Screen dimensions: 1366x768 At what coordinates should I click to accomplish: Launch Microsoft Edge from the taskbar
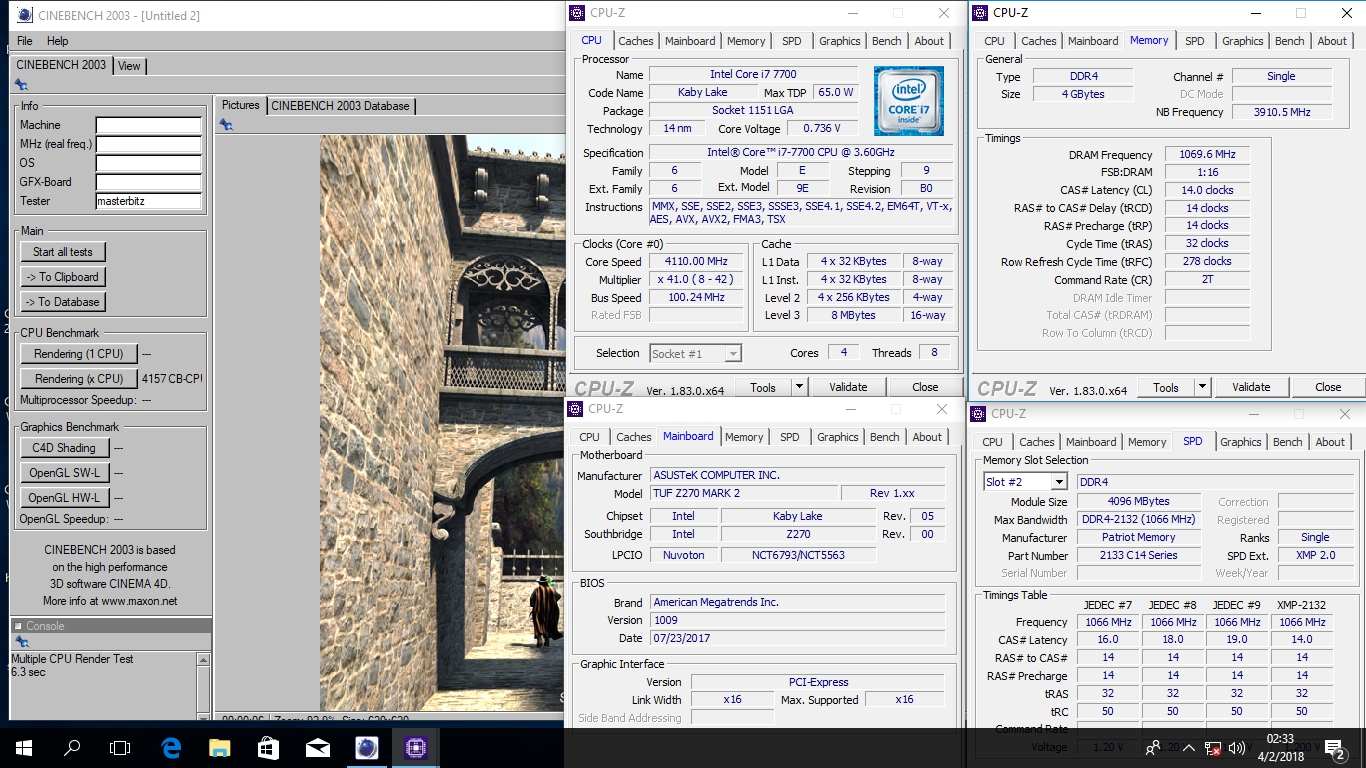pyautogui.click(x=170, y=747)
